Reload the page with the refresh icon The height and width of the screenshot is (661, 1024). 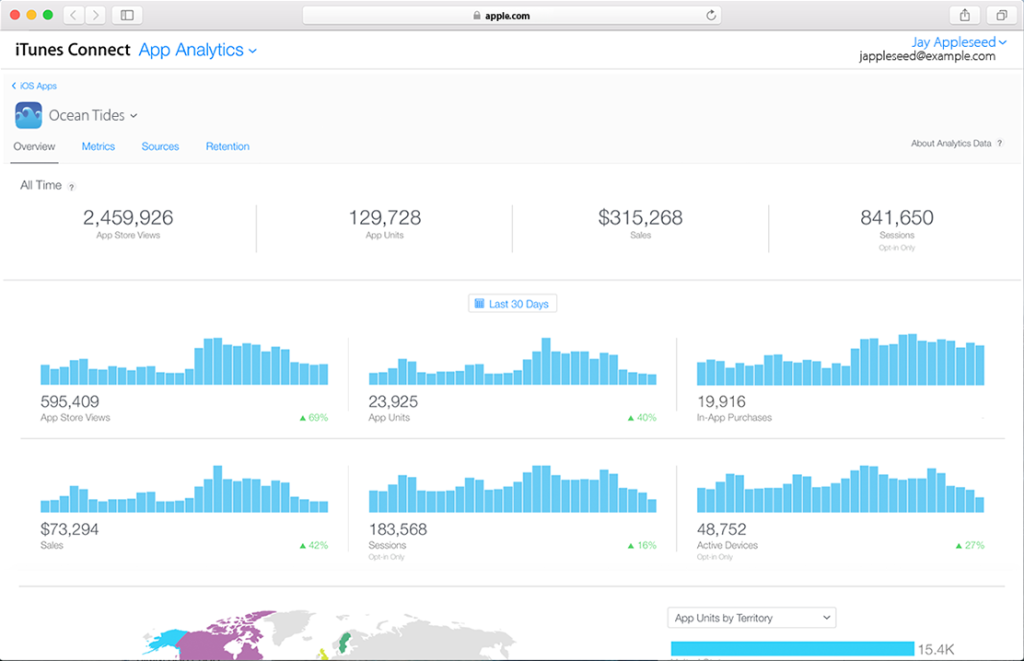point(711,15)
